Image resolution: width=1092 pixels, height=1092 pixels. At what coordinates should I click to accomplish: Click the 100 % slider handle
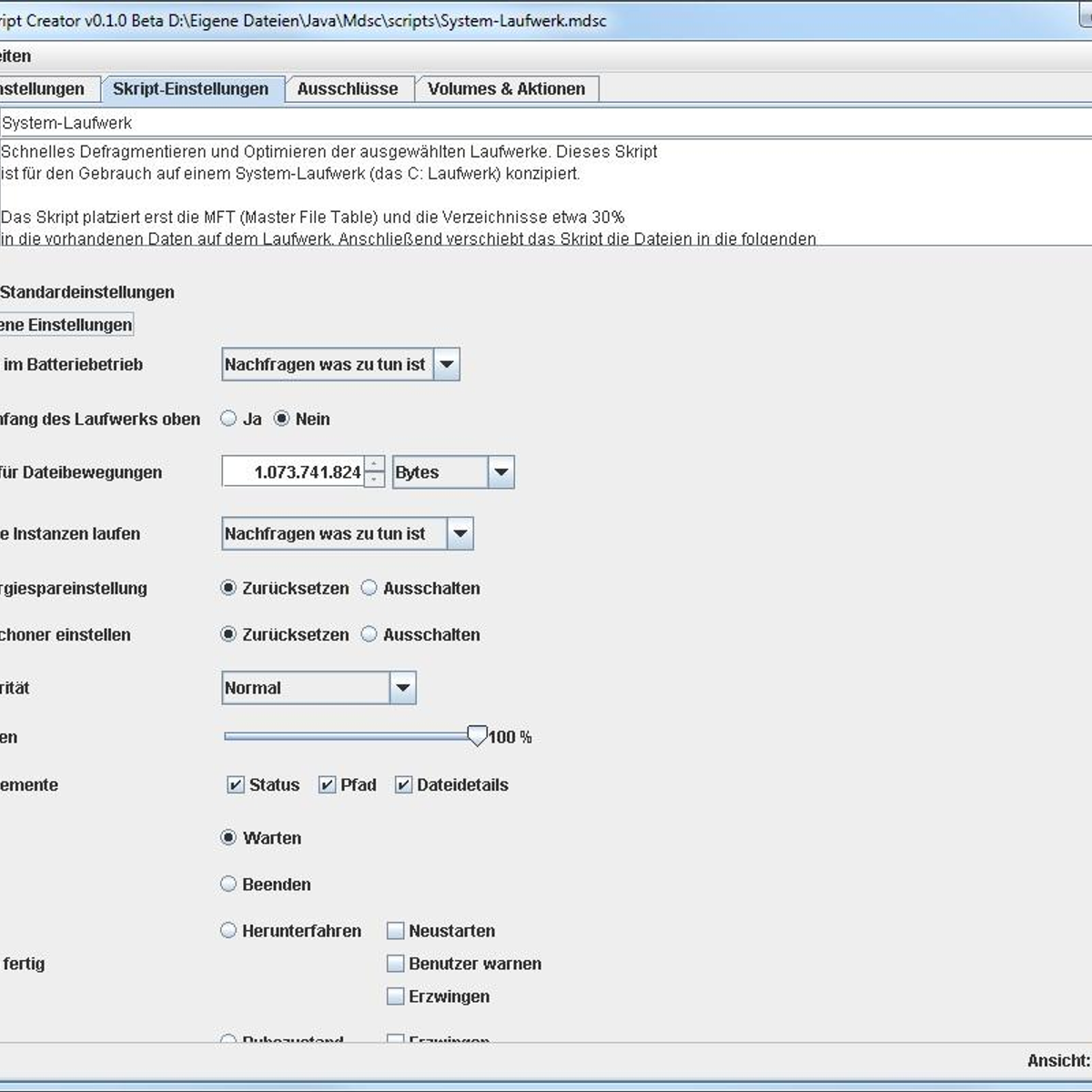[477, 735]
